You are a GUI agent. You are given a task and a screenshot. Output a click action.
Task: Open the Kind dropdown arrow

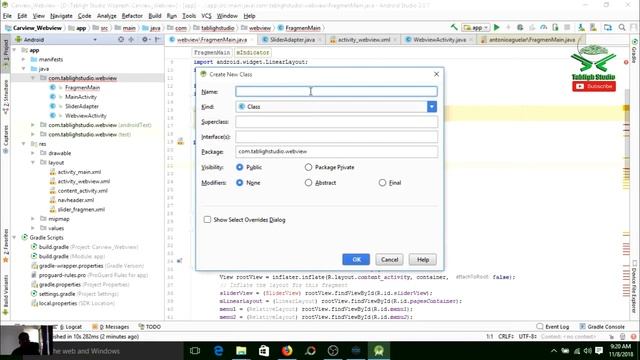point(432,107)
